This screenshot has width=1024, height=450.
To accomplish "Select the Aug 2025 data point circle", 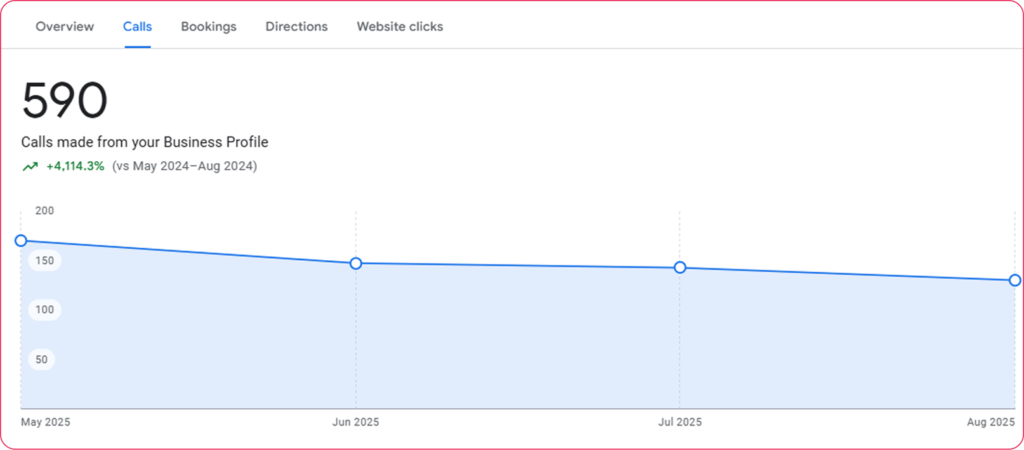I will click(x=1014, y=280).
